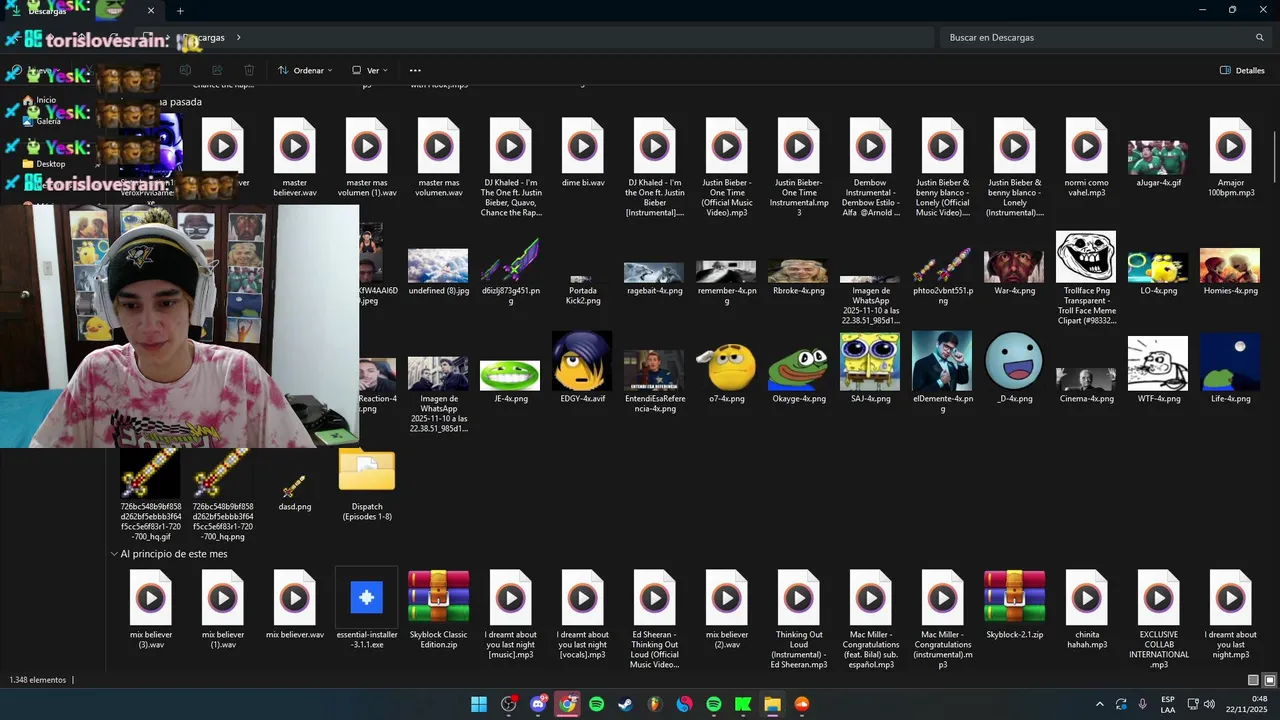
Task: Select the chinita hahah.mp3 file
Action: pos(1086,609)
